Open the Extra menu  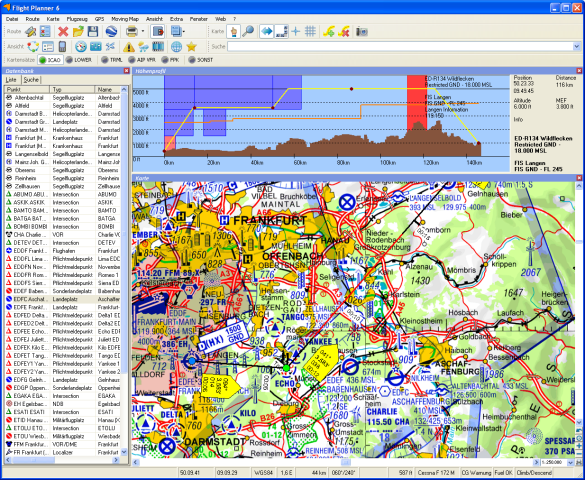tap(176, 19)
